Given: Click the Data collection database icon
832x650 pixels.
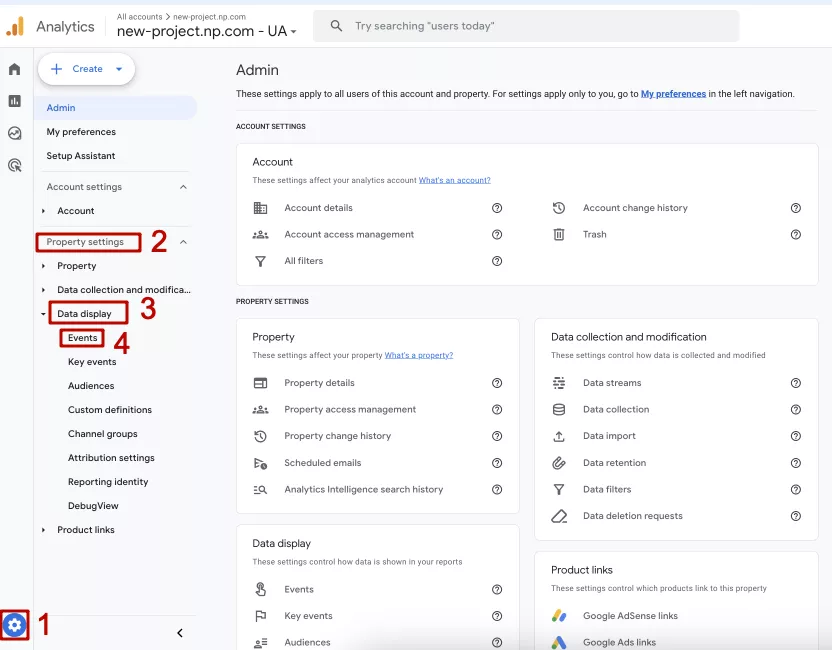Looking at the screenshot, I should (x=559, y=410).
